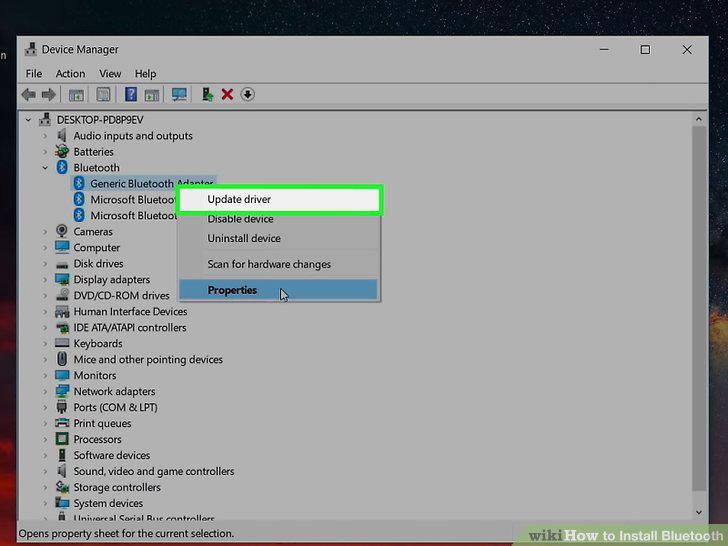Click the Display adapters icon

(x=62, y=279)
